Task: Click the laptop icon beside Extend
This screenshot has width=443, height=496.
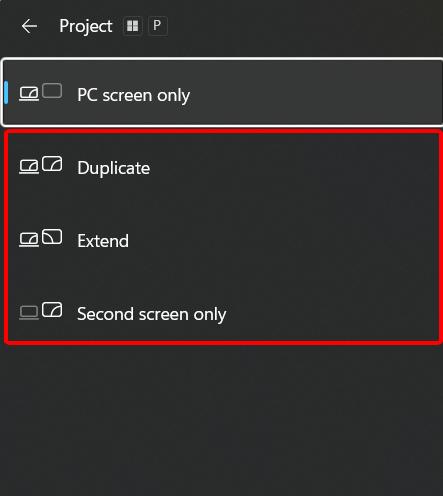Action: (x=29, y=240)
